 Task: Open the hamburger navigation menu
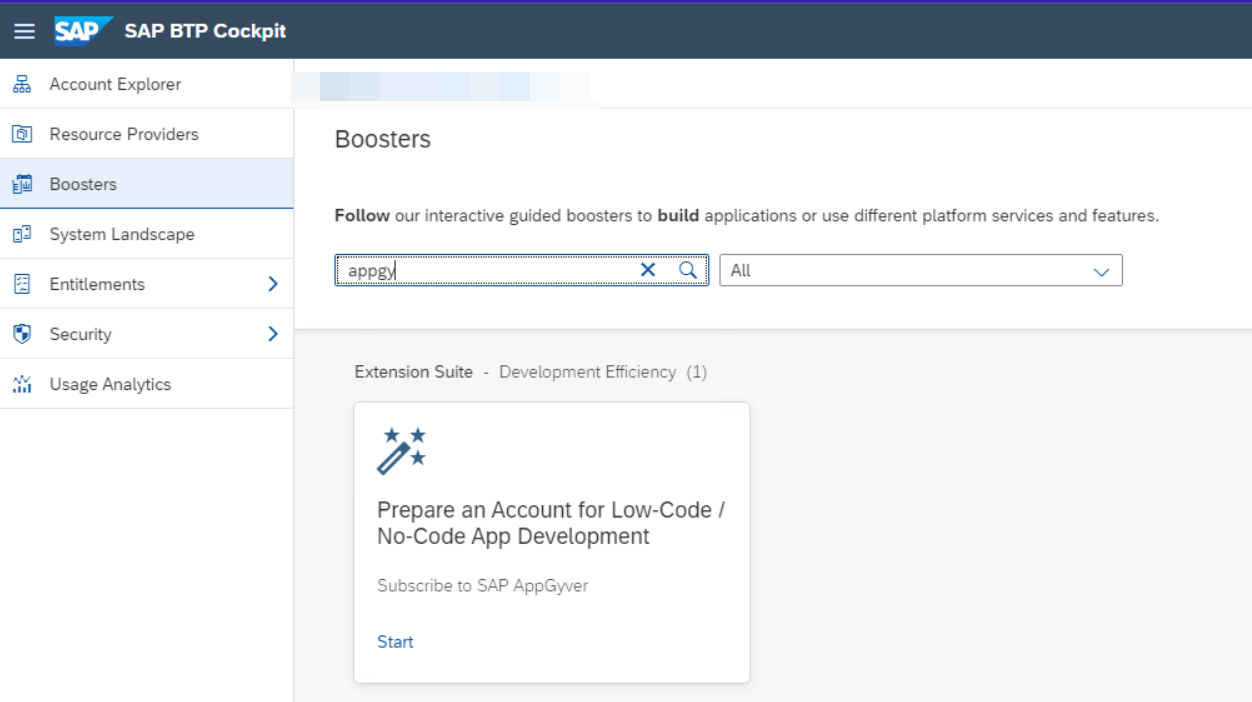24,31
